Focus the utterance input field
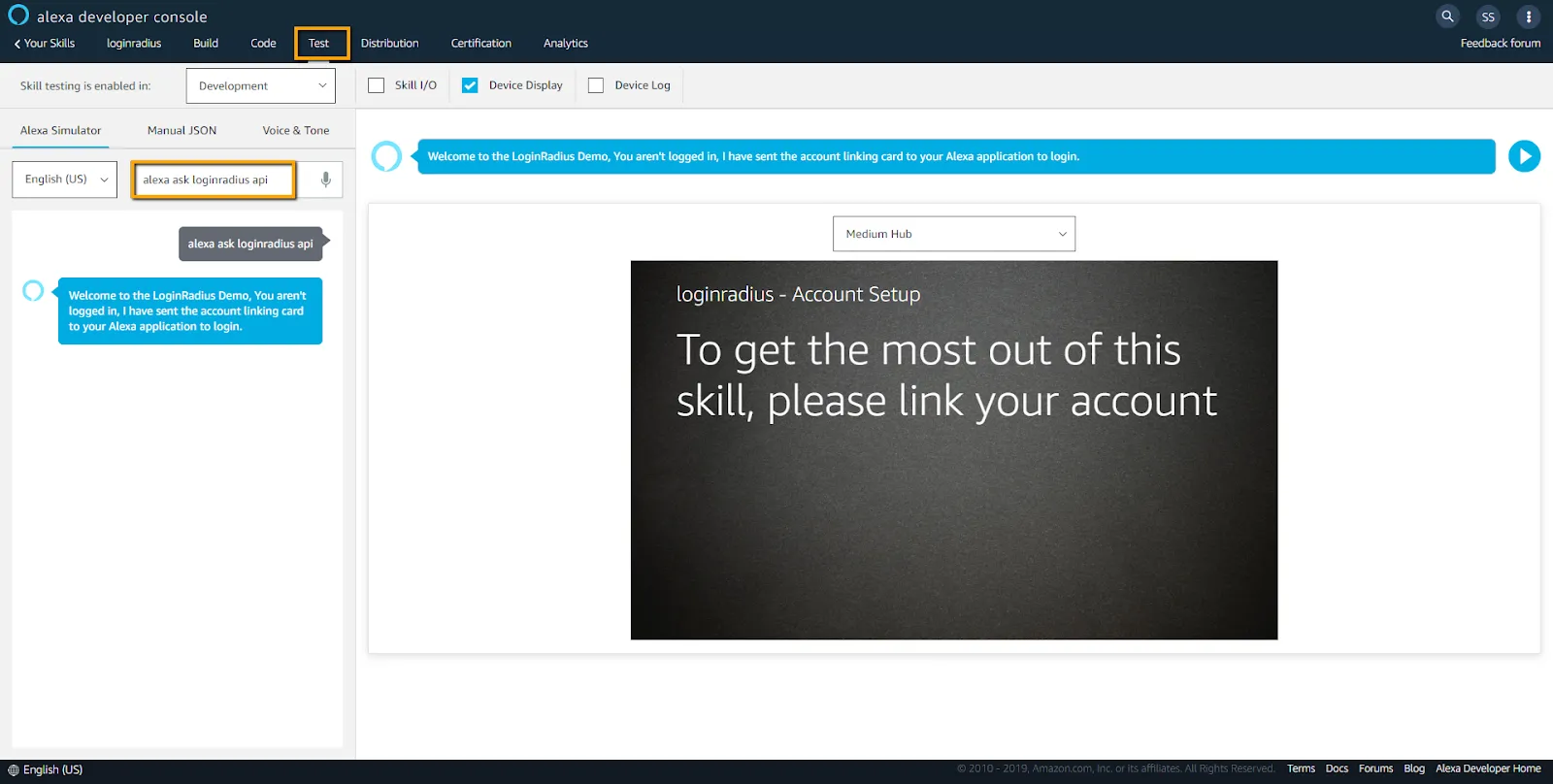Viewport: 1553px width, 784px height. (x=215, y=180)
